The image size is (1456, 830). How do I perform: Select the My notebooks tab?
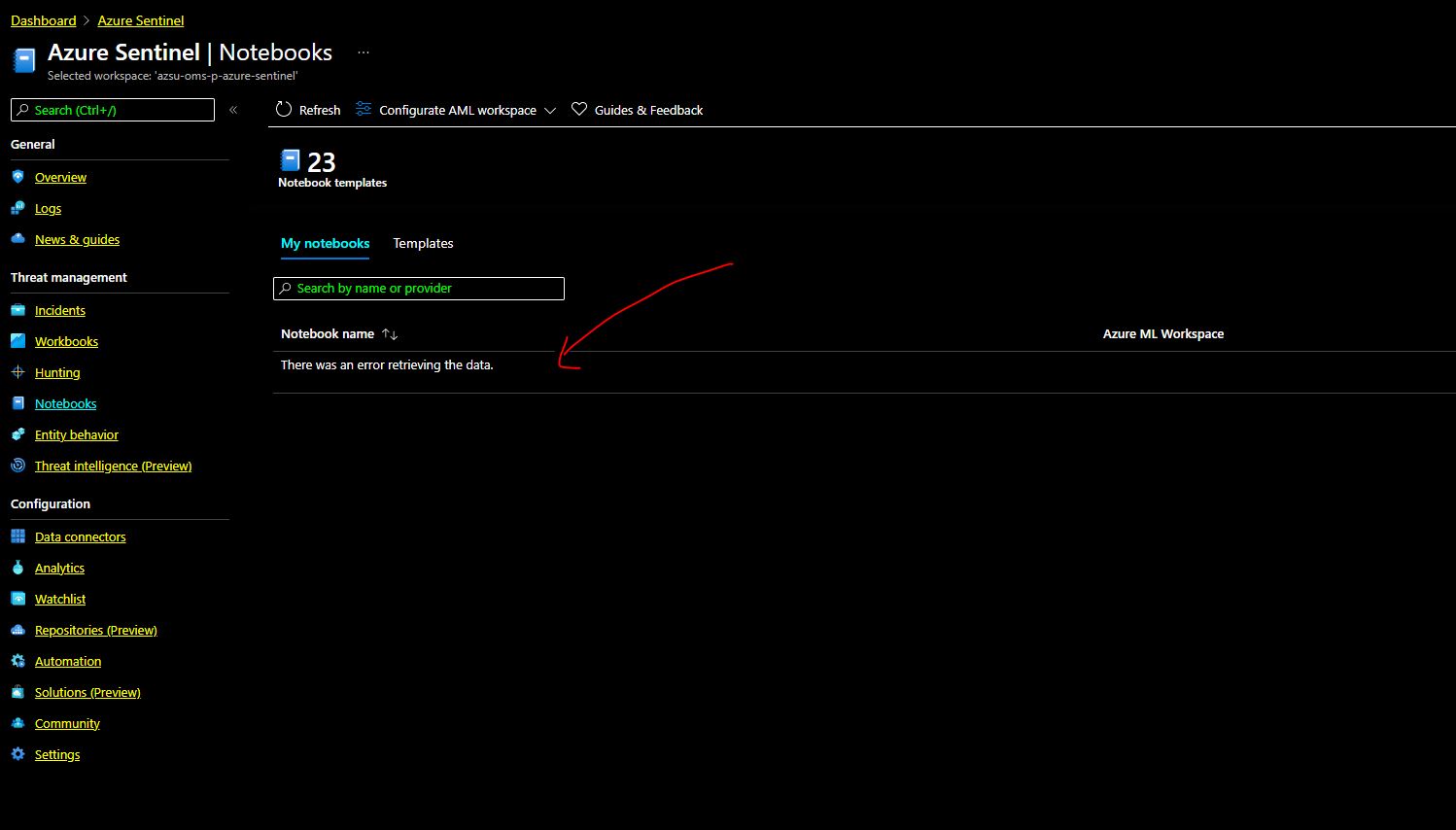(x=325, y=243)
